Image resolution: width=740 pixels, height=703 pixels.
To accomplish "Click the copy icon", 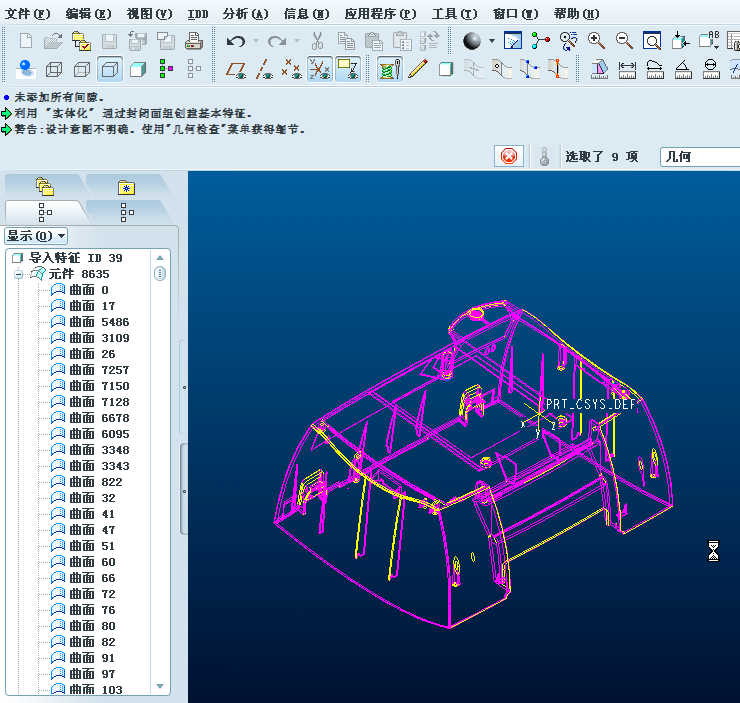I will coord(346,41).
